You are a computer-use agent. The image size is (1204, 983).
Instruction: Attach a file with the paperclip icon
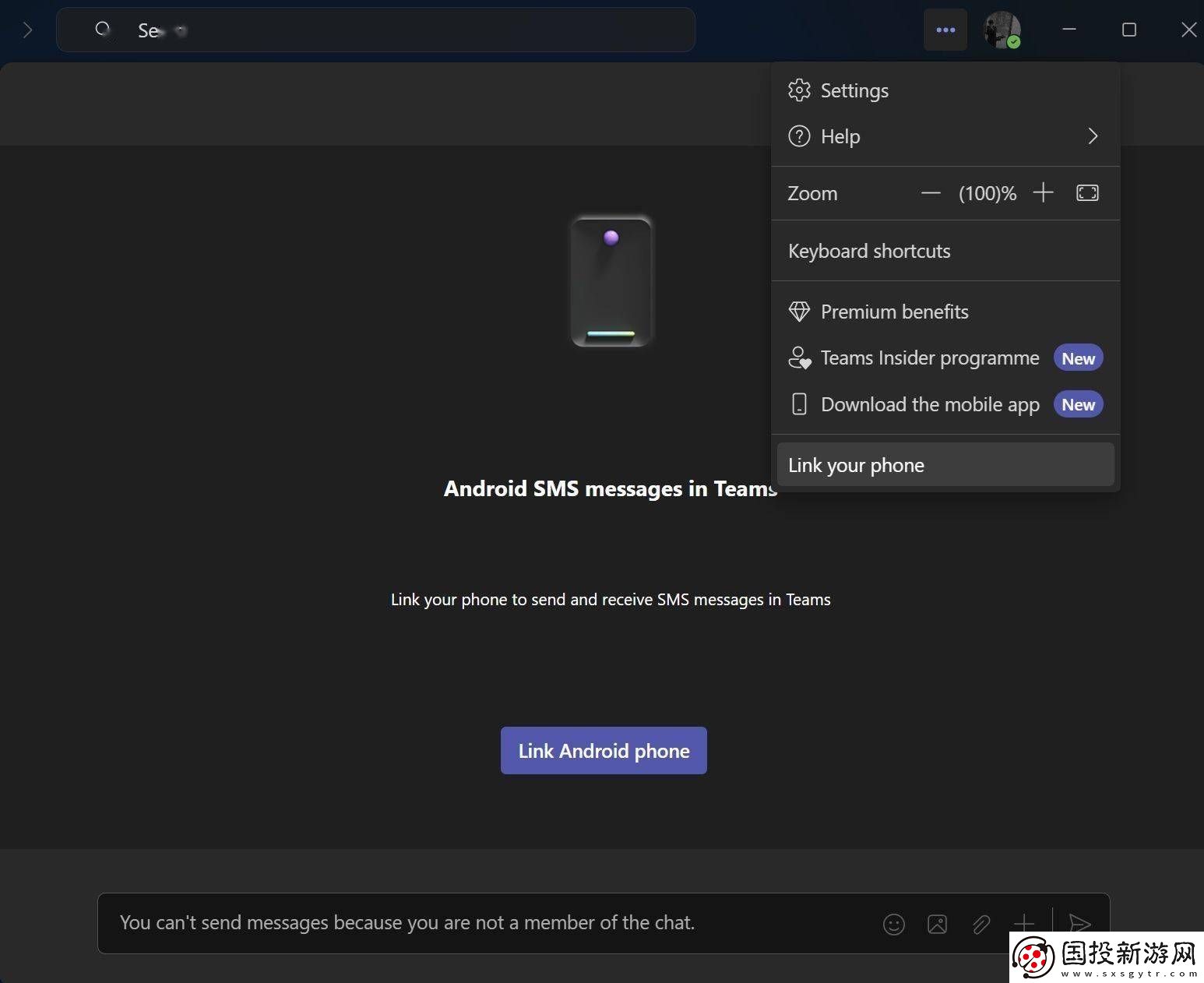pyautogui.click(x=981, y=924)
